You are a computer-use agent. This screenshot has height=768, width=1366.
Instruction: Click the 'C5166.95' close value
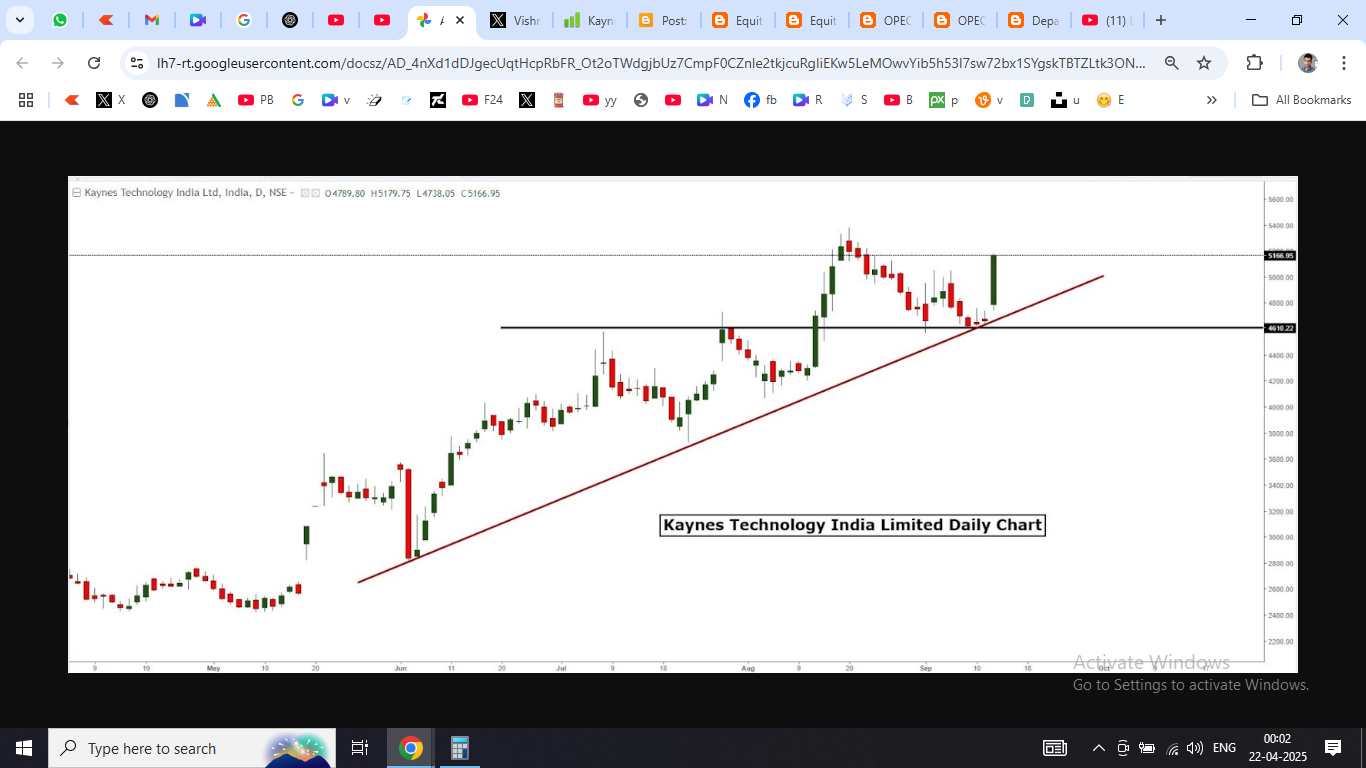point(481,193)
